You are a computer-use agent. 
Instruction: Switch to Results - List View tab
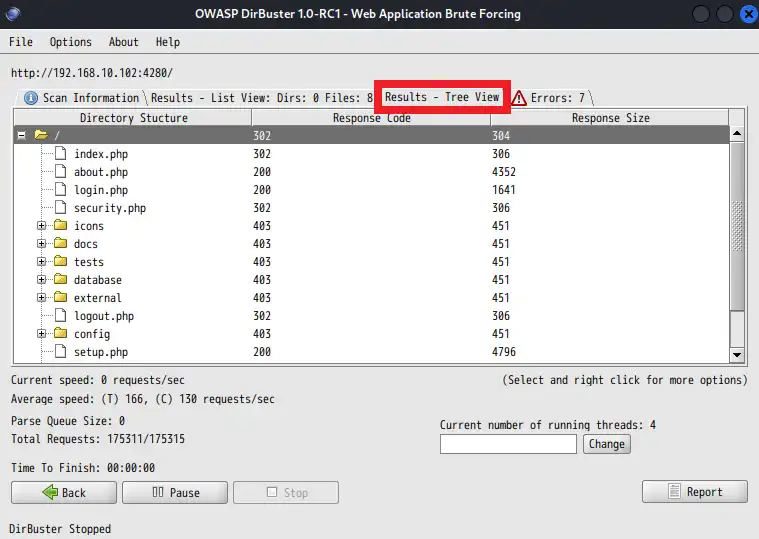pos(261,98)
